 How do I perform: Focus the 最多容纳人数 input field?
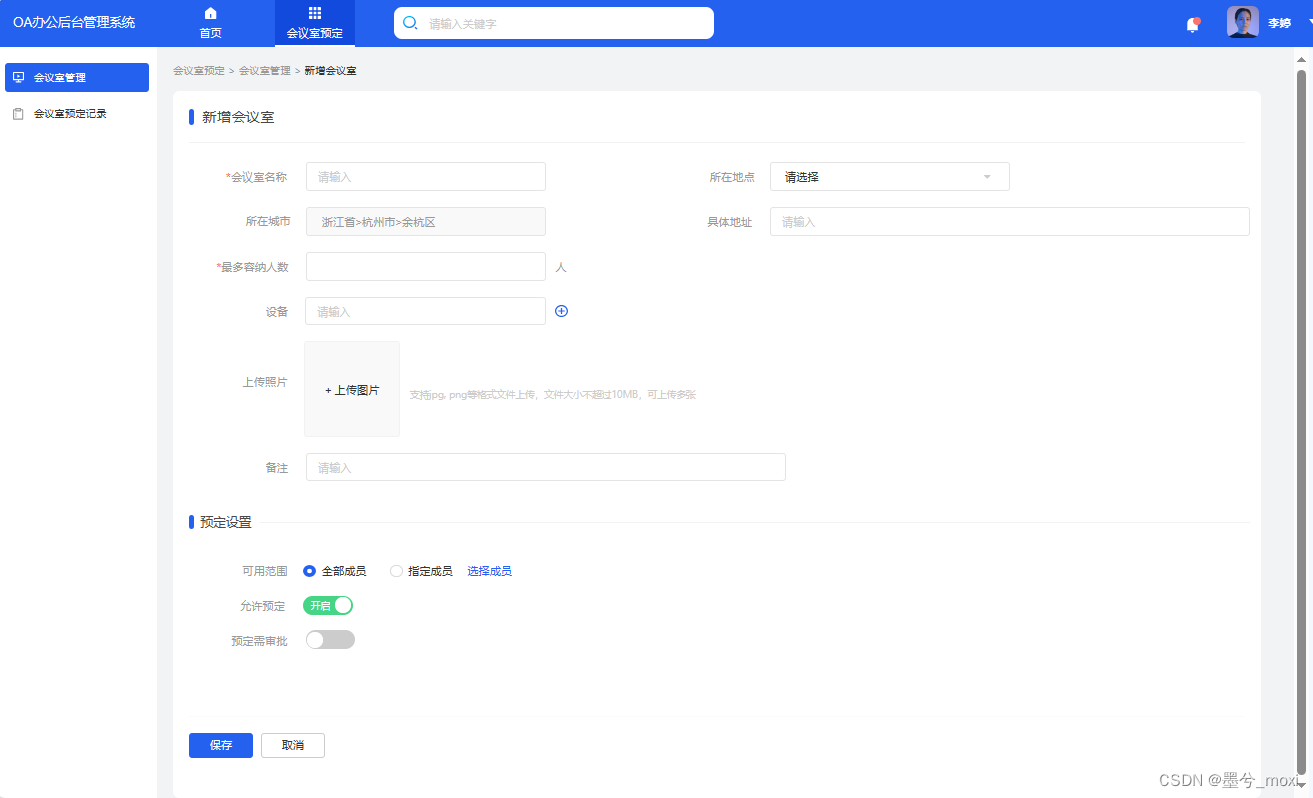point(426,266)
